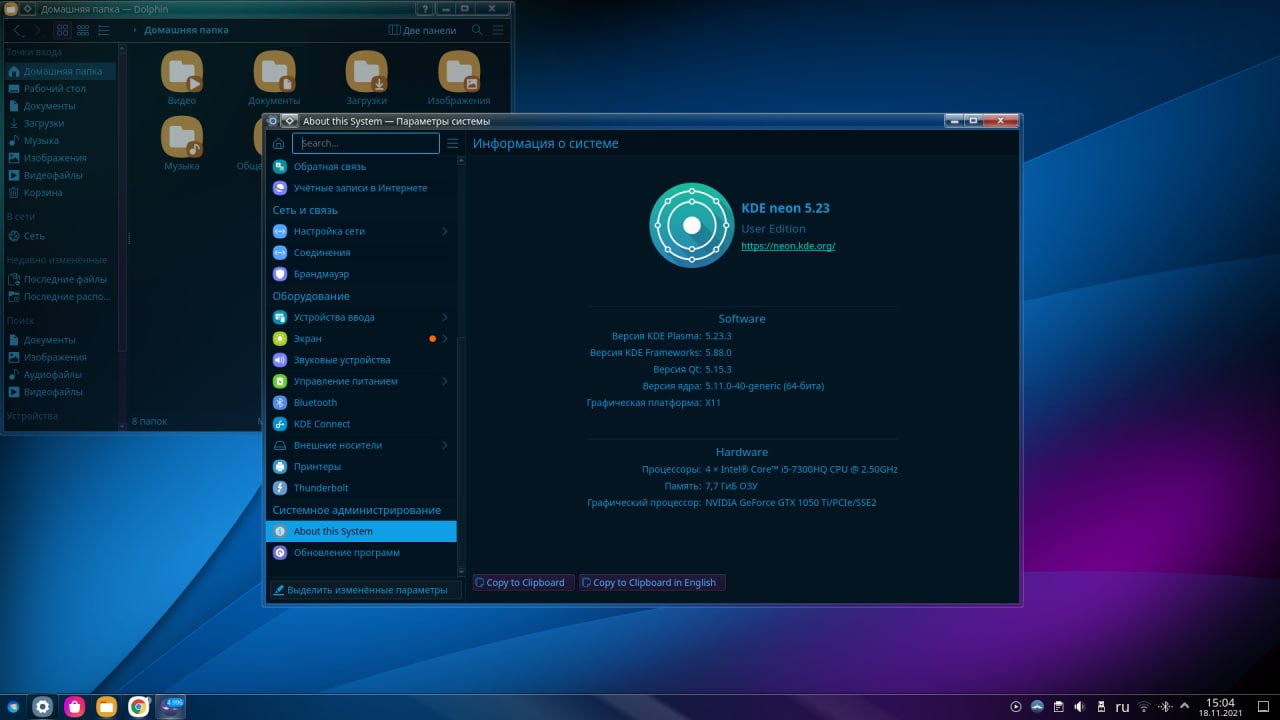The image size is (1280, 720).
Task: Open the clock showing 15:04
Action: tap(1220, 707)
